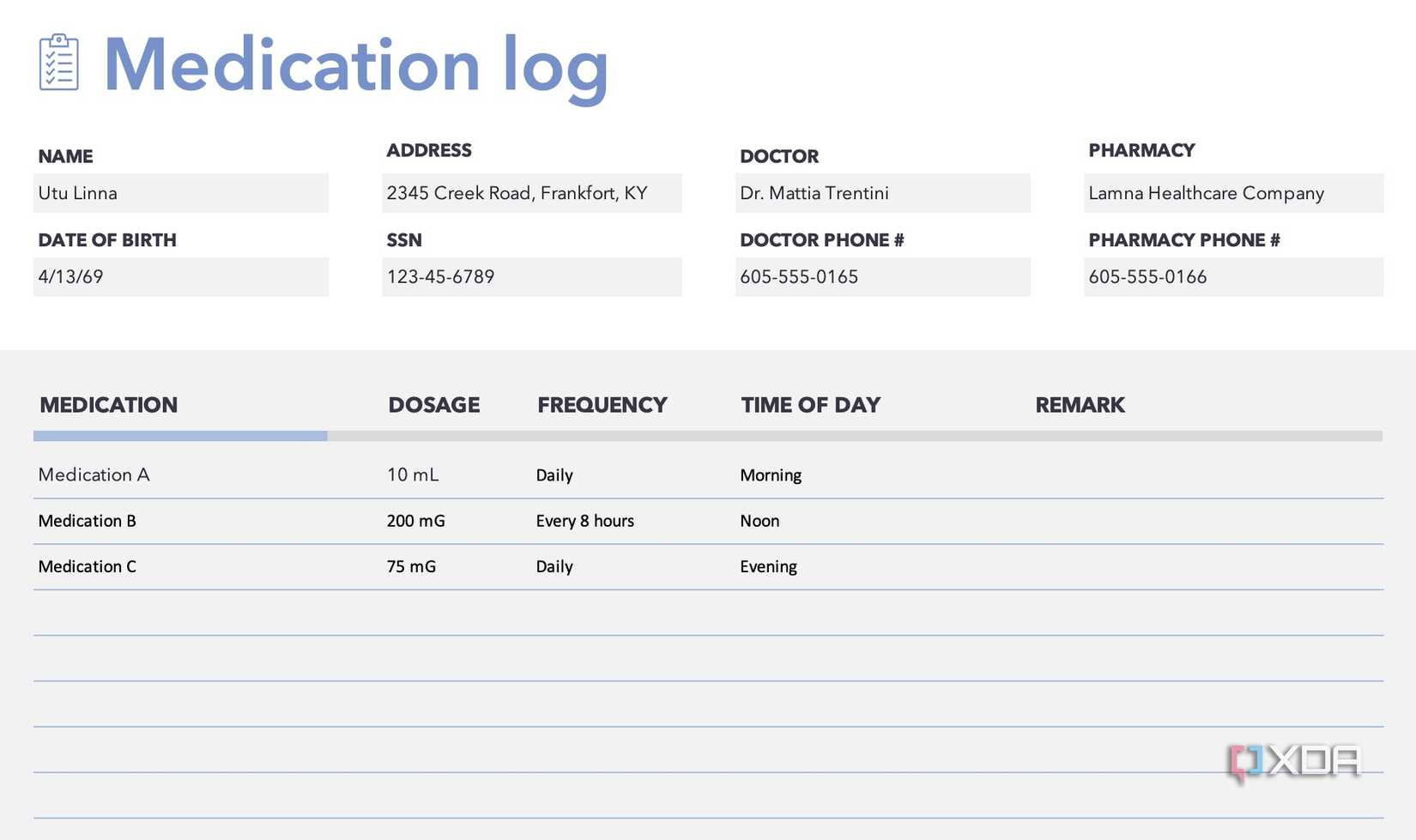Click the 'Every 8 hours' frequency cell
Viewport: 1416px width, 840px height.
click(x=585, y=521)
